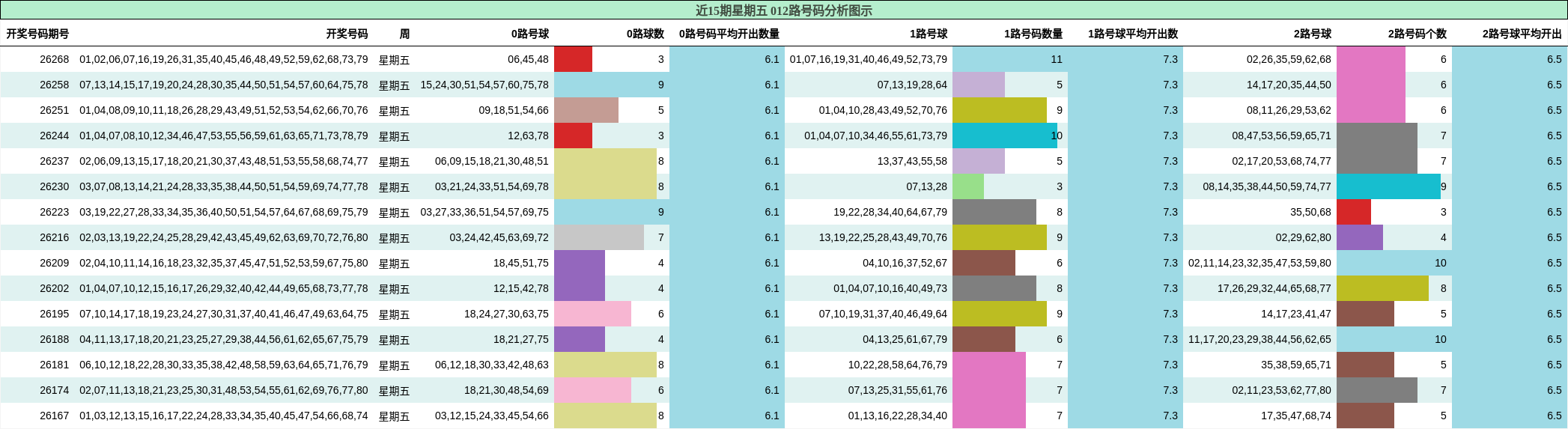Select 1路号球 cell 13,37,43,55,58

pyautogui.click(x=912, y=161)
